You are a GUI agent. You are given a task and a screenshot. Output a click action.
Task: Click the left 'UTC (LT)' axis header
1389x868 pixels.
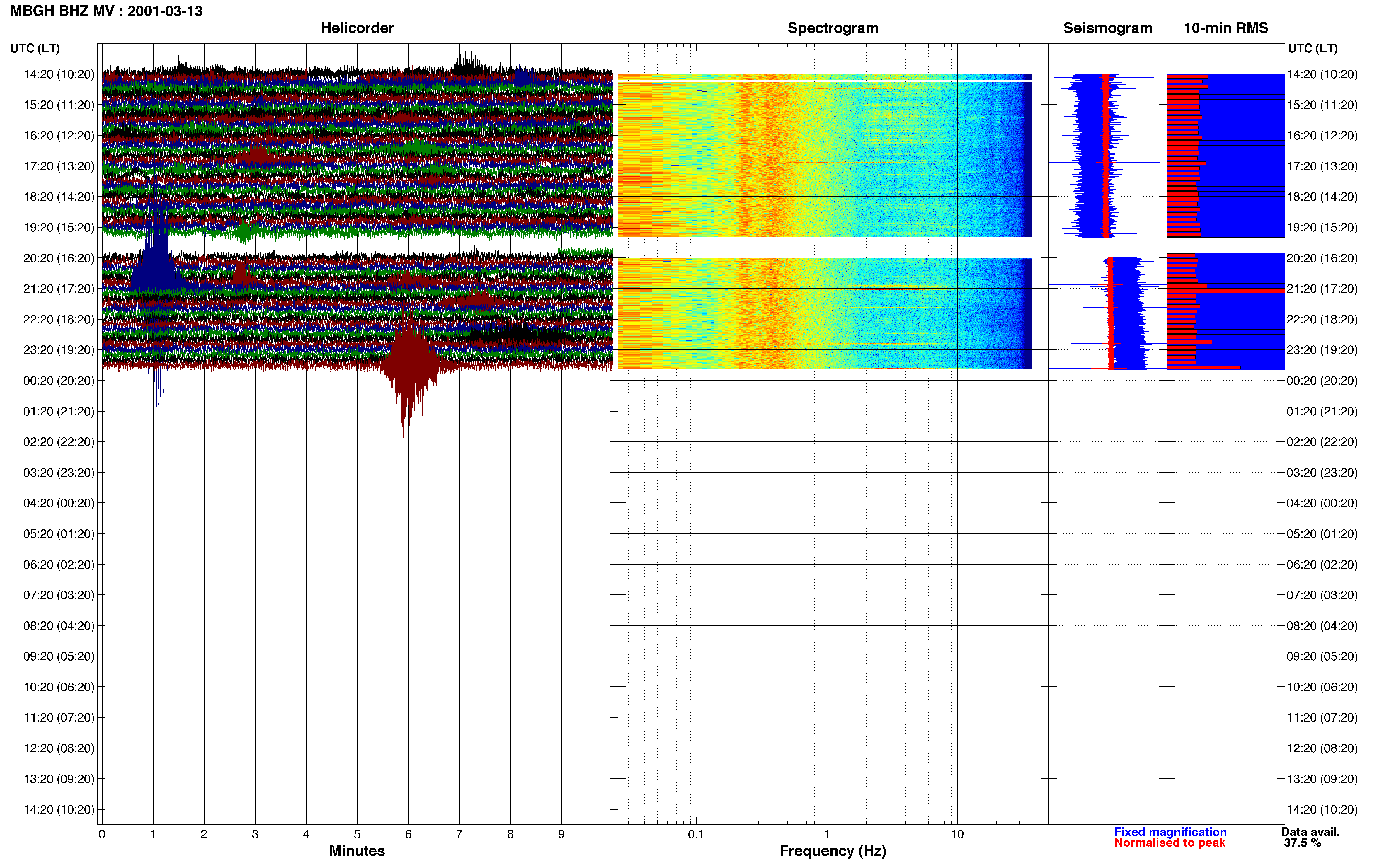[x=35, y=48]
